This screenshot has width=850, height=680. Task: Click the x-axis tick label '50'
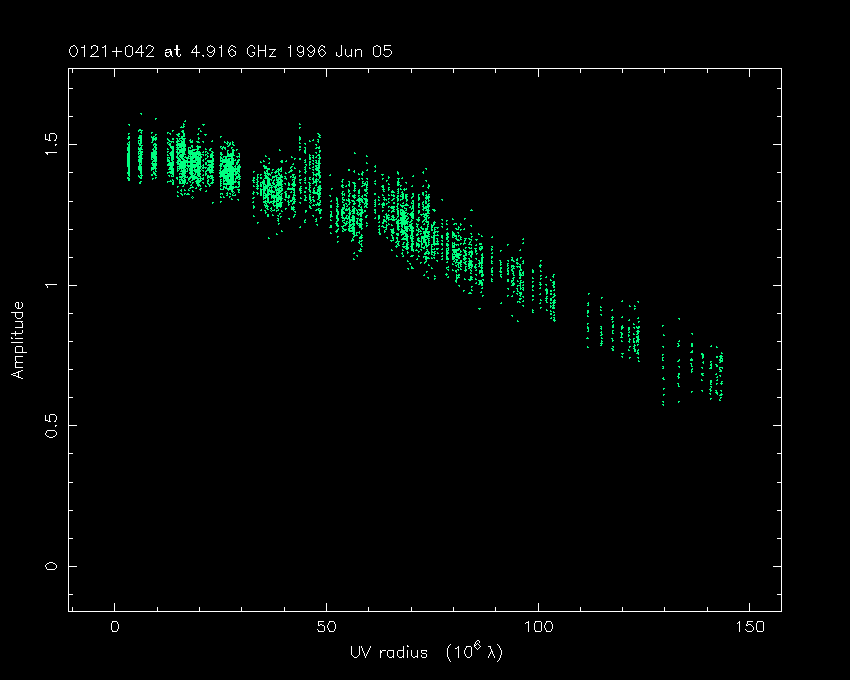click(x=326, y=627)
